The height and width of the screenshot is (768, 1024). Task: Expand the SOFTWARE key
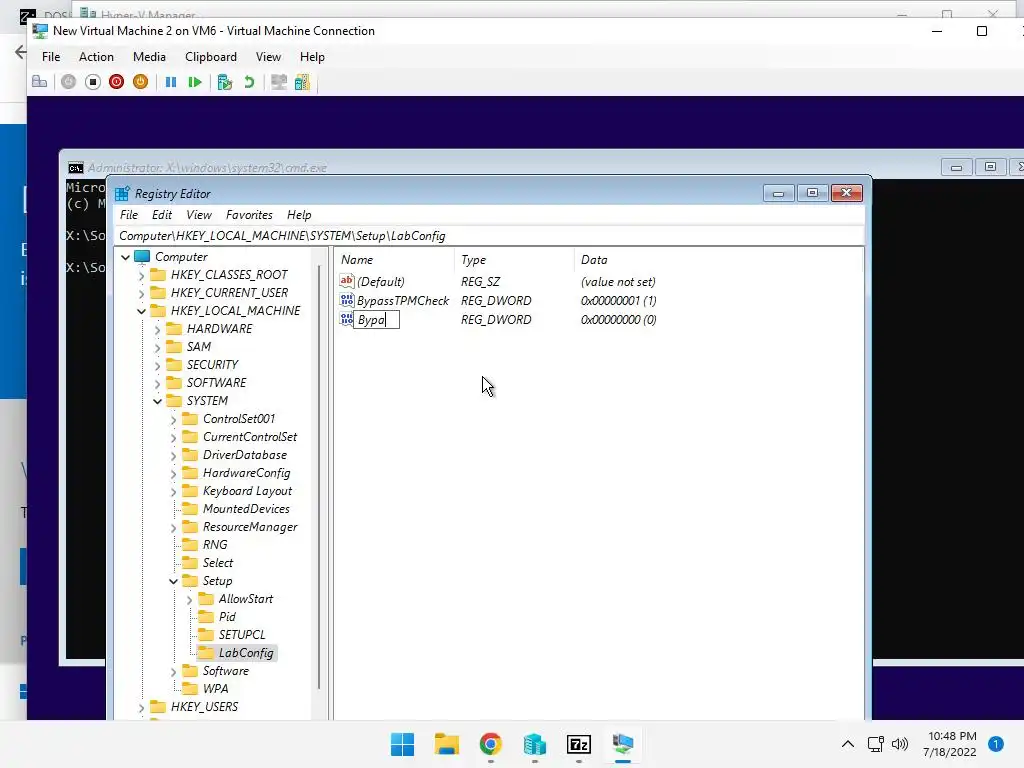(157, 383)
